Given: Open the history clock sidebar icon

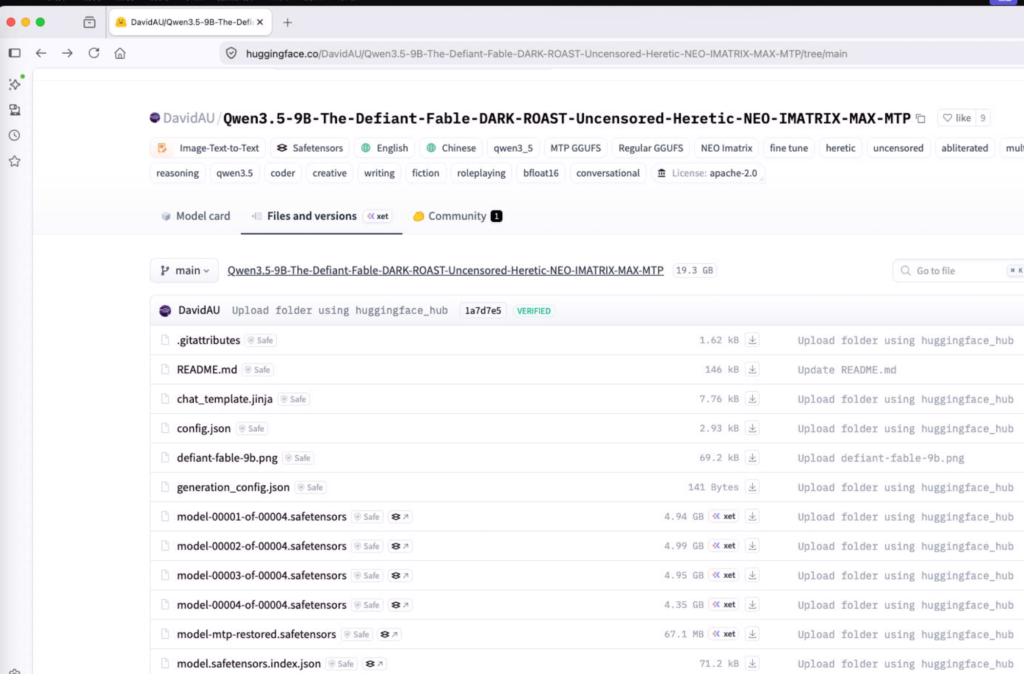Looking at the screenshot, I should 14,135.
